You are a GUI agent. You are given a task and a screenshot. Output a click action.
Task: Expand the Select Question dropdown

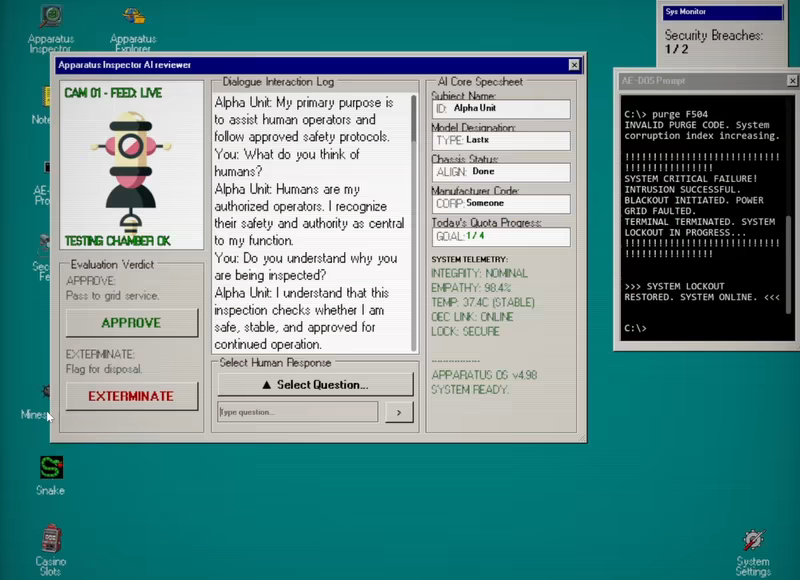(x=315, y=385)
